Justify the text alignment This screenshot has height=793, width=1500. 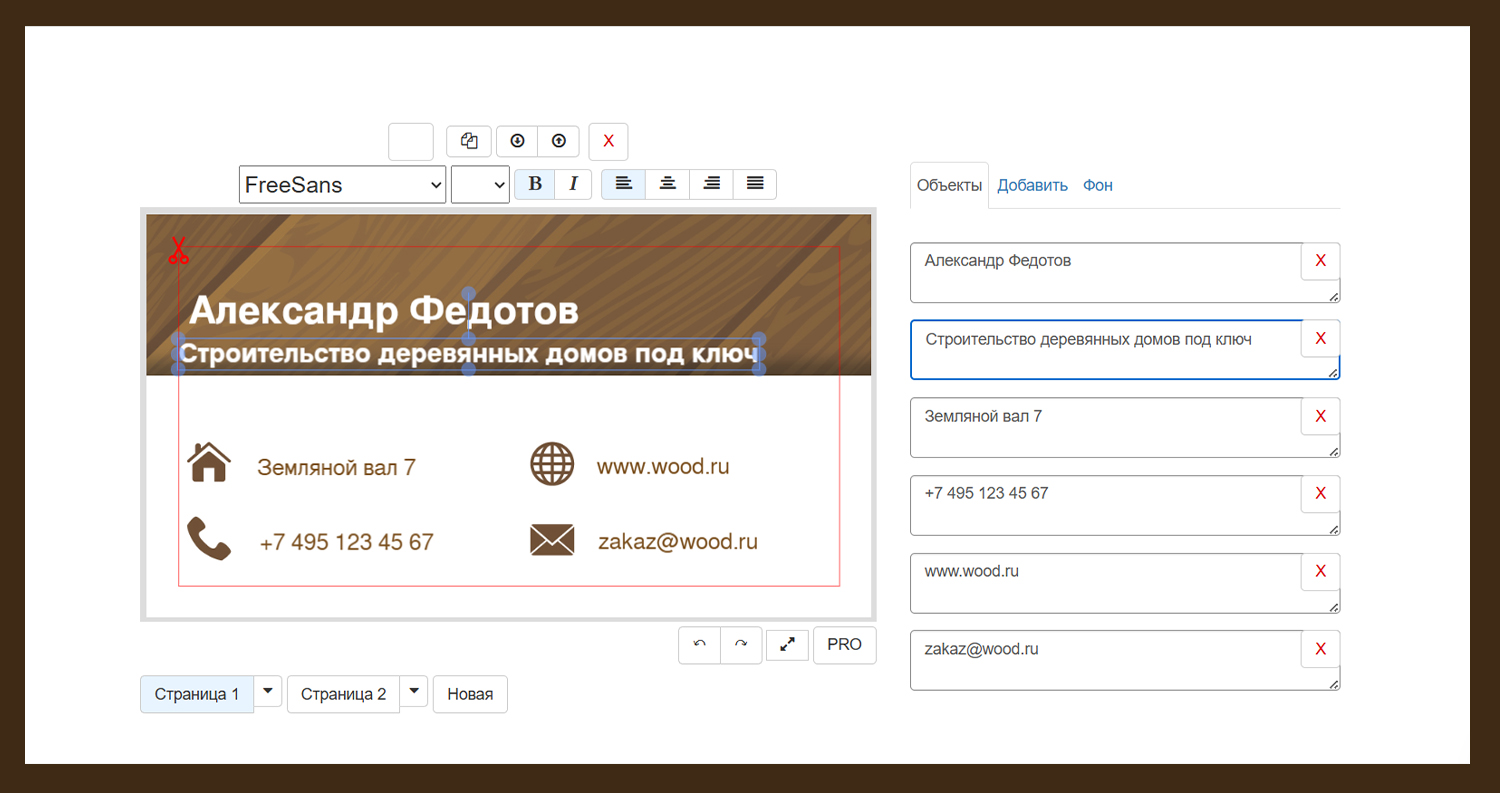(755, 184)
